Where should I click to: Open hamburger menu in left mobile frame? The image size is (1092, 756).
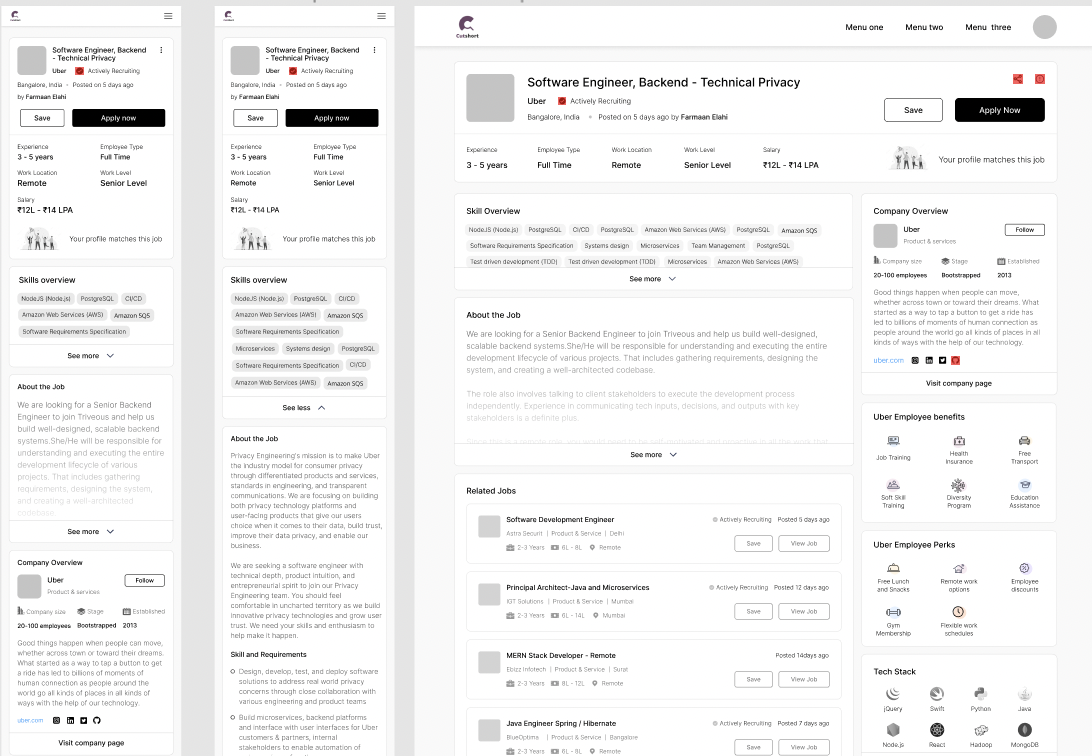coord(168,16)
